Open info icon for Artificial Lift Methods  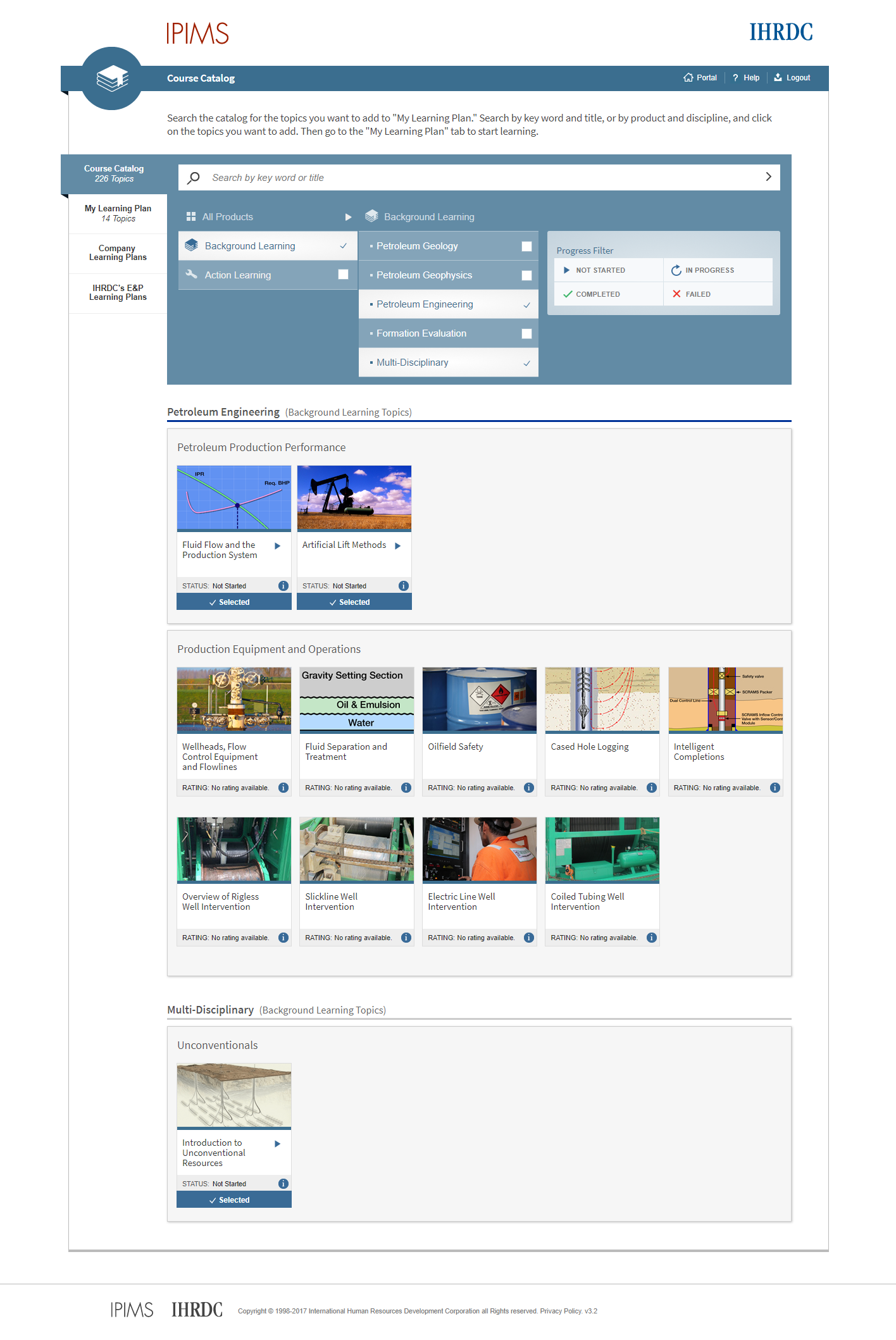click(404, 586)
